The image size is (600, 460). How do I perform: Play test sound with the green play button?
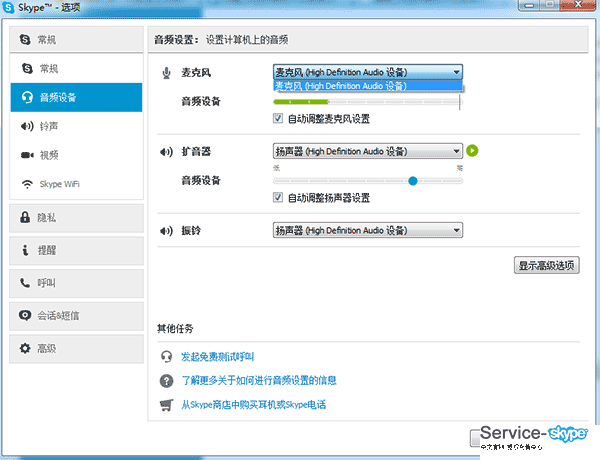472,151
